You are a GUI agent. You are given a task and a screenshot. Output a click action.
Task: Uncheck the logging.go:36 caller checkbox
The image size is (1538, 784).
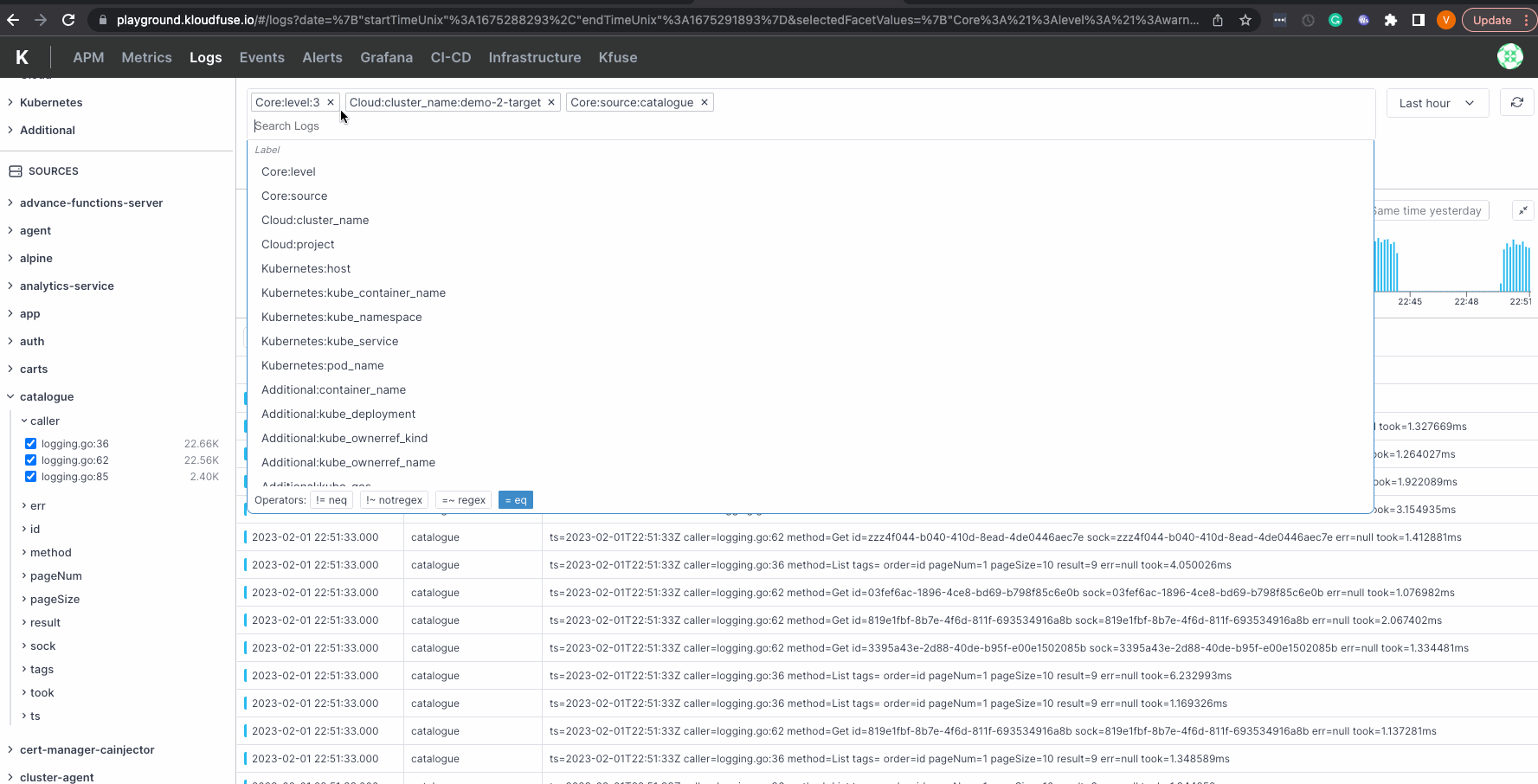point(30,443)
